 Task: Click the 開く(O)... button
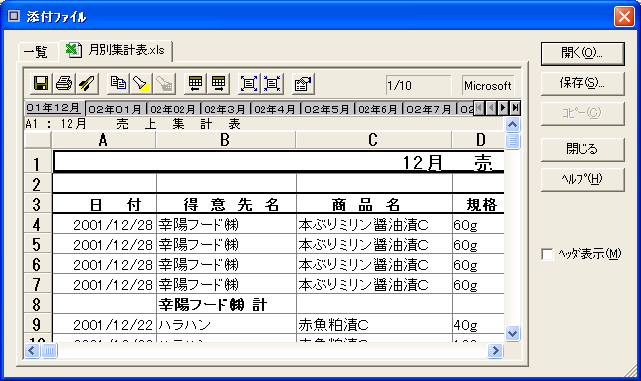[x=582, y=53]
